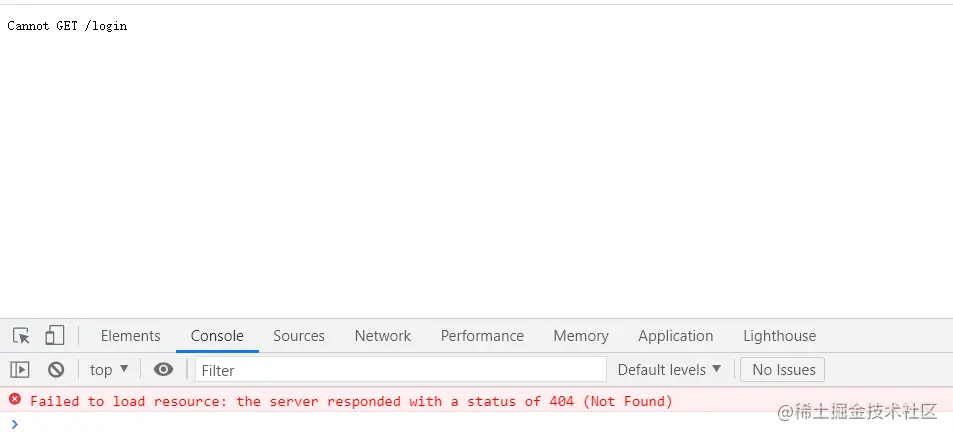The image size is (953, 437).
Task: Switch to the Memory tab
Action: point(580,335)
